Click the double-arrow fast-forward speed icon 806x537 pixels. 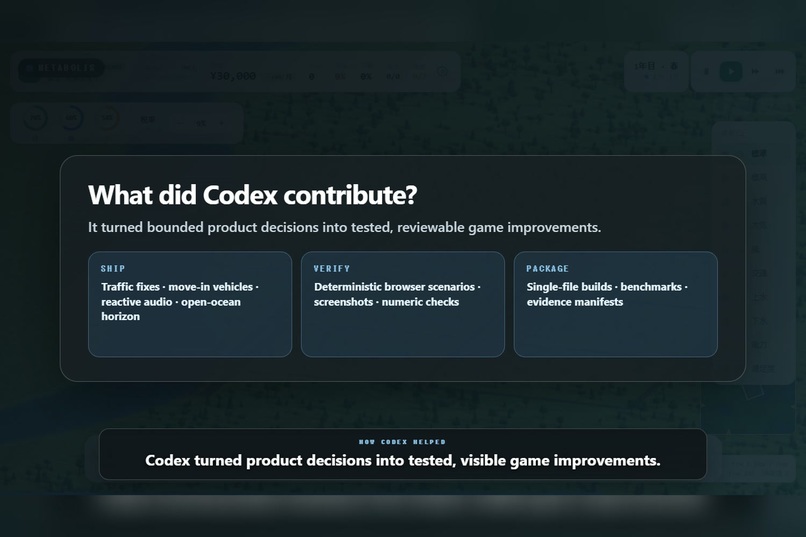coord(755,71)
